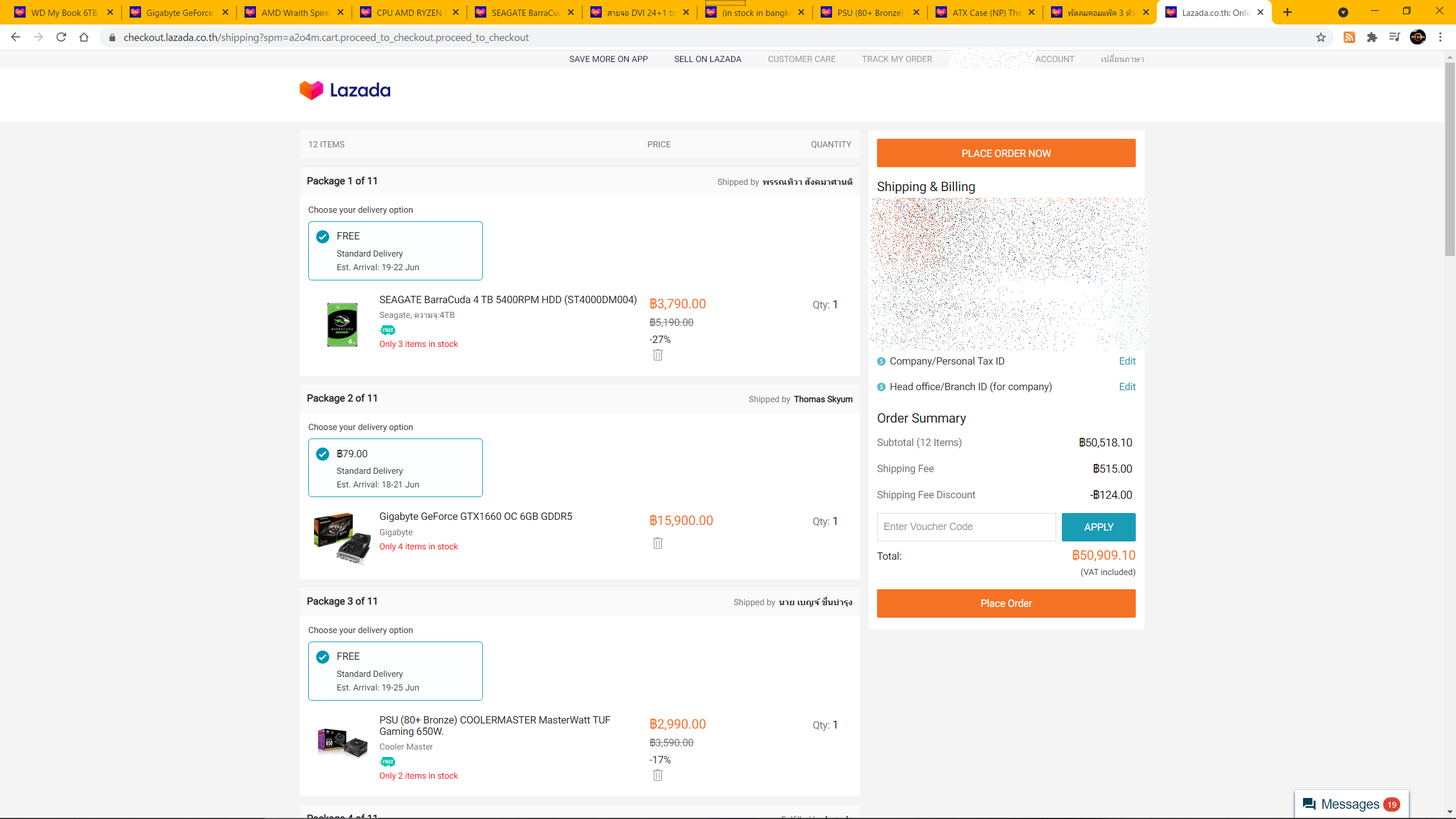Click the scrollbar down arrow
The width and height of the screenshot is (1456, 819).
[1450, 812]
